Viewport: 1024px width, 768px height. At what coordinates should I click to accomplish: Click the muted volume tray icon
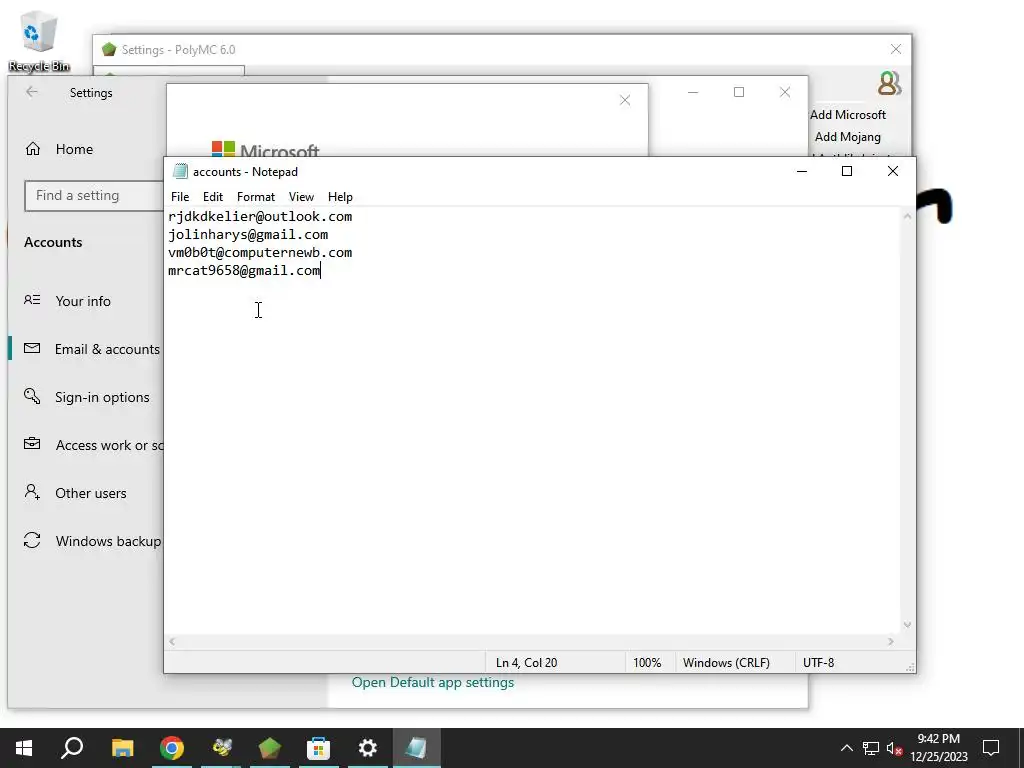tap(895, 748)
